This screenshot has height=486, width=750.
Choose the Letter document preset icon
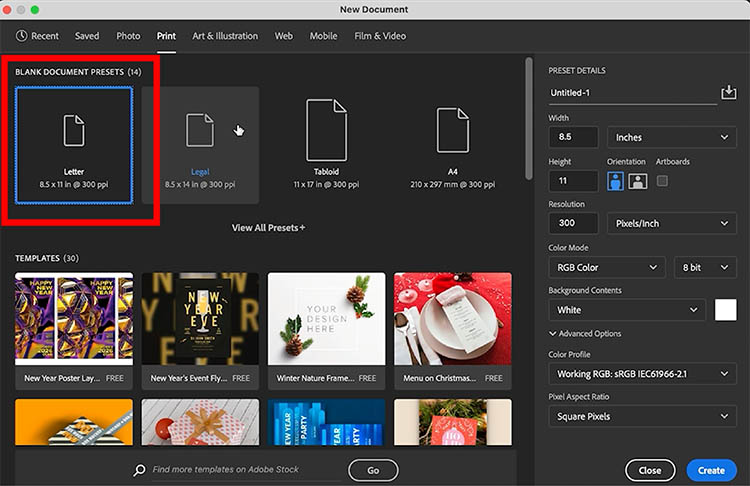click(x=74, y=130)
